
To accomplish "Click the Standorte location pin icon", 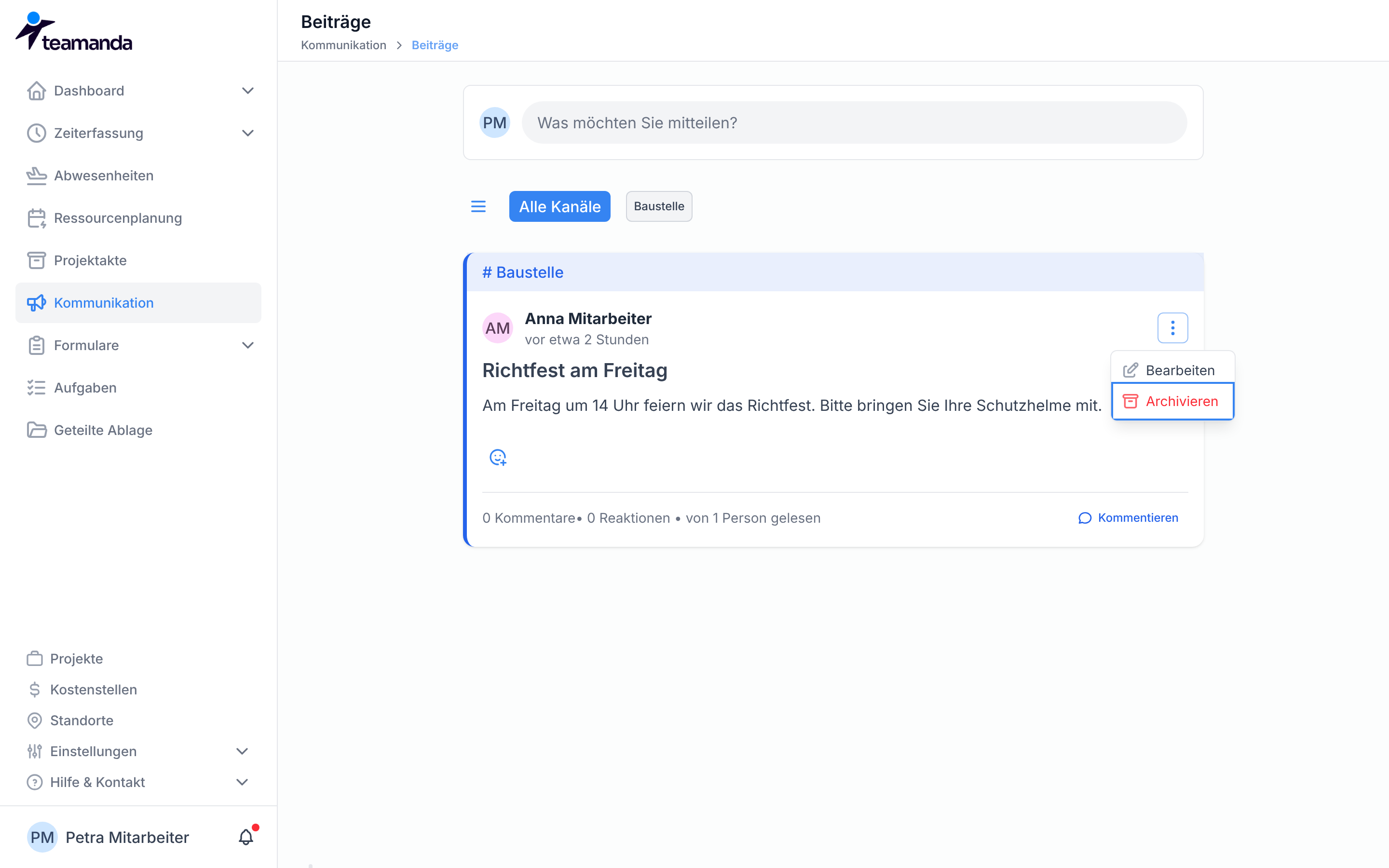I will [x=34, y=720].
